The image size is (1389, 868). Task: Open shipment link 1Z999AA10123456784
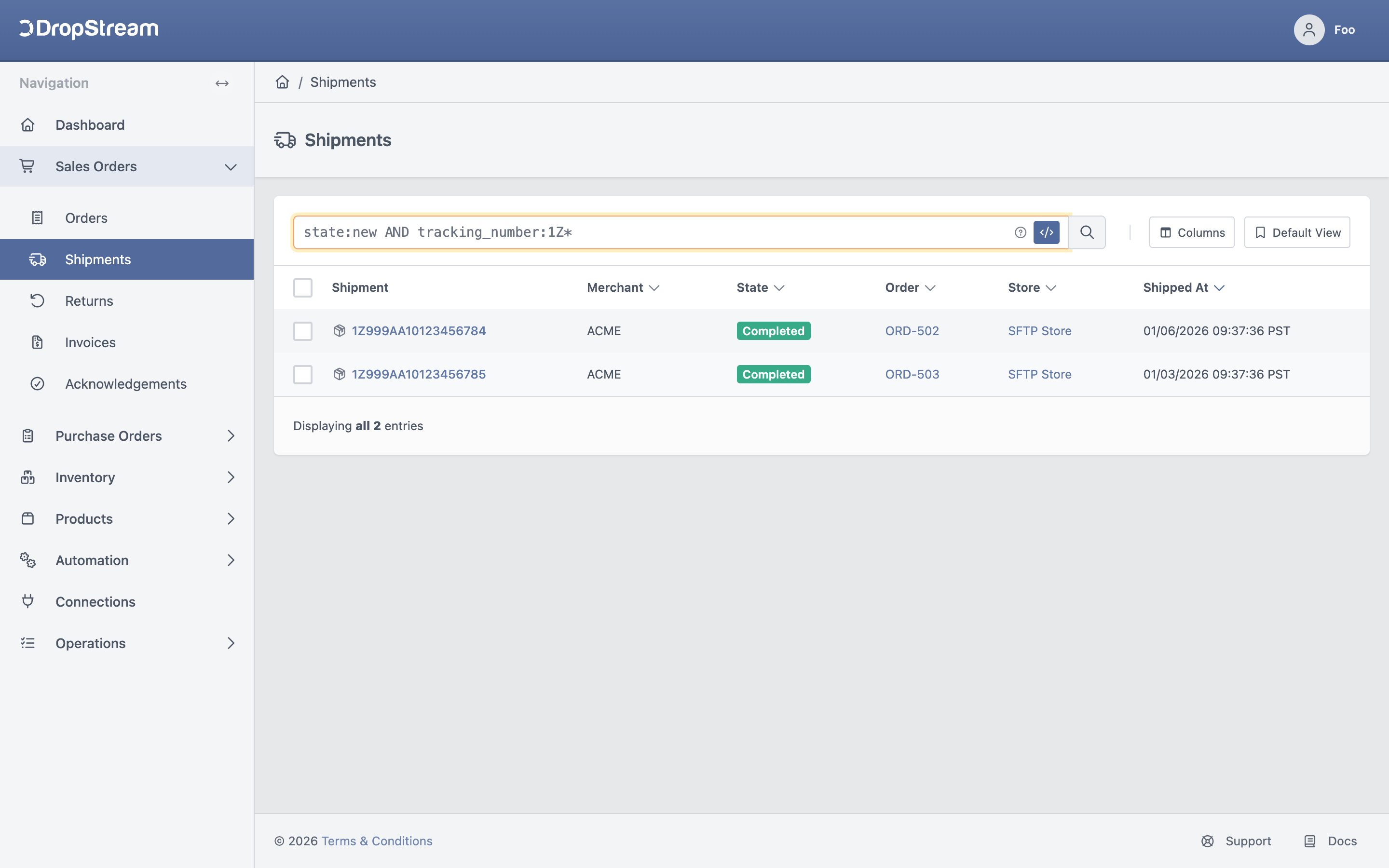[419, 331]
